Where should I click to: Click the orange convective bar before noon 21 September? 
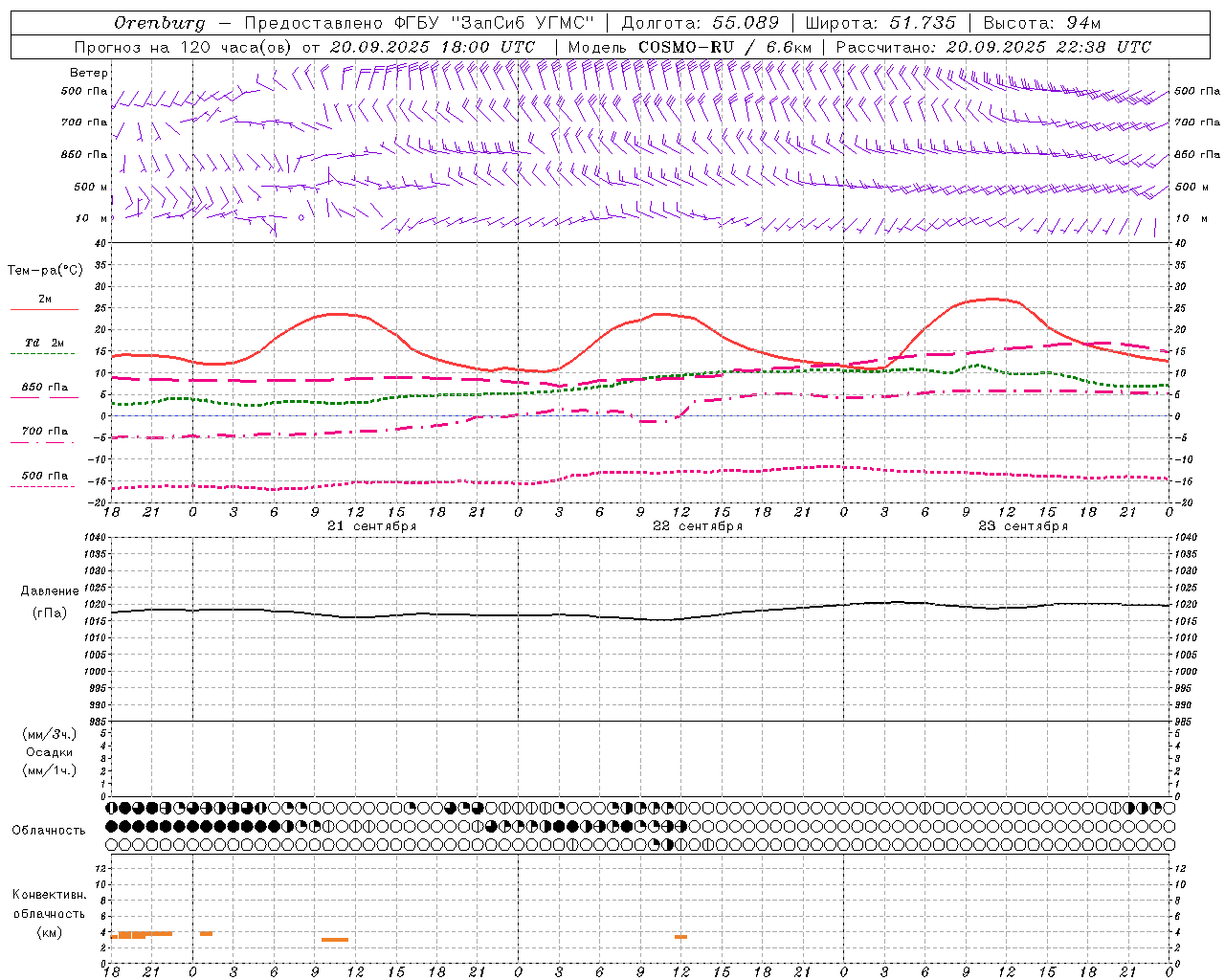pos(335,940)
